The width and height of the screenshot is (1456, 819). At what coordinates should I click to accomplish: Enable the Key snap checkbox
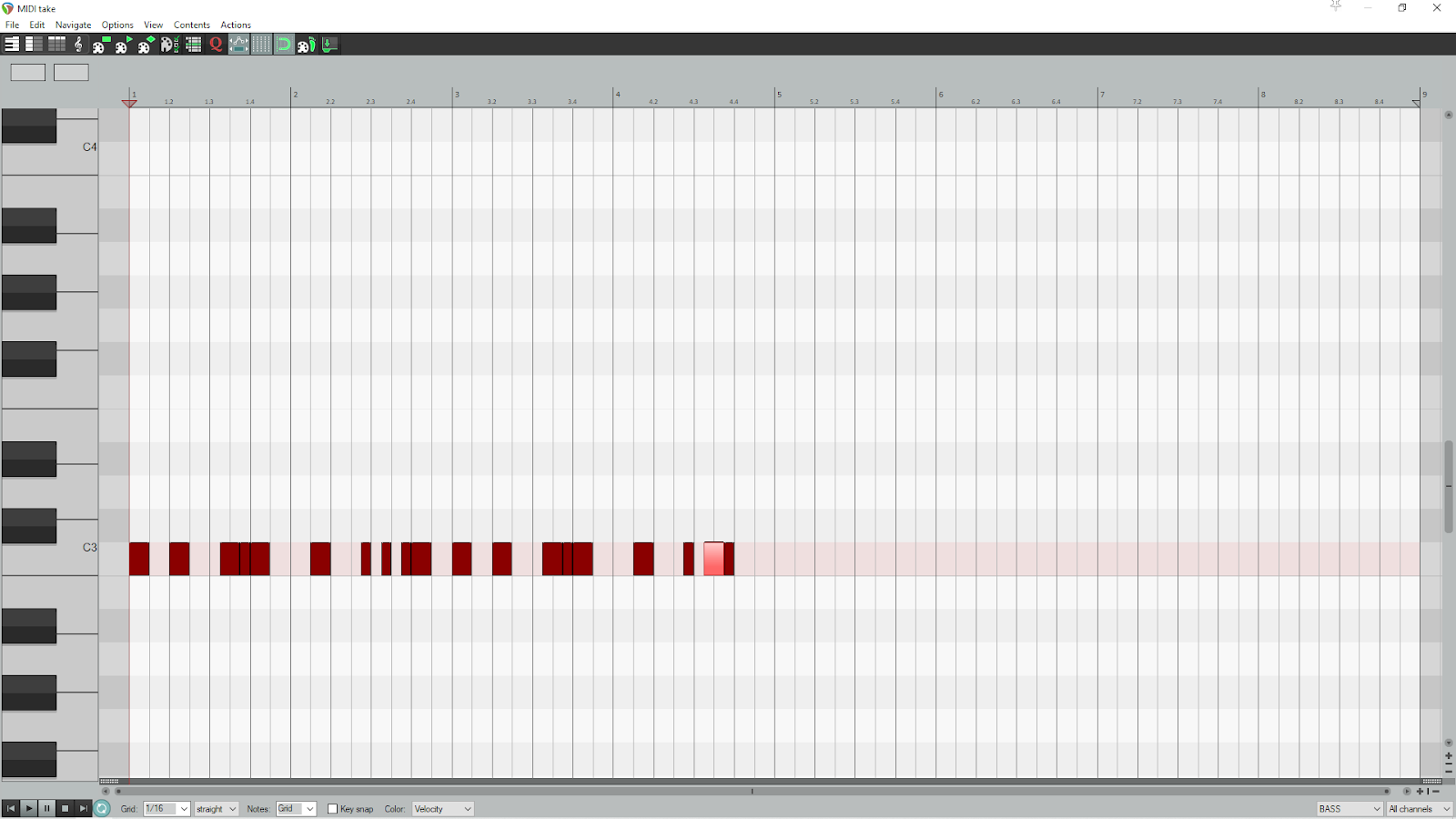(332, 809)
